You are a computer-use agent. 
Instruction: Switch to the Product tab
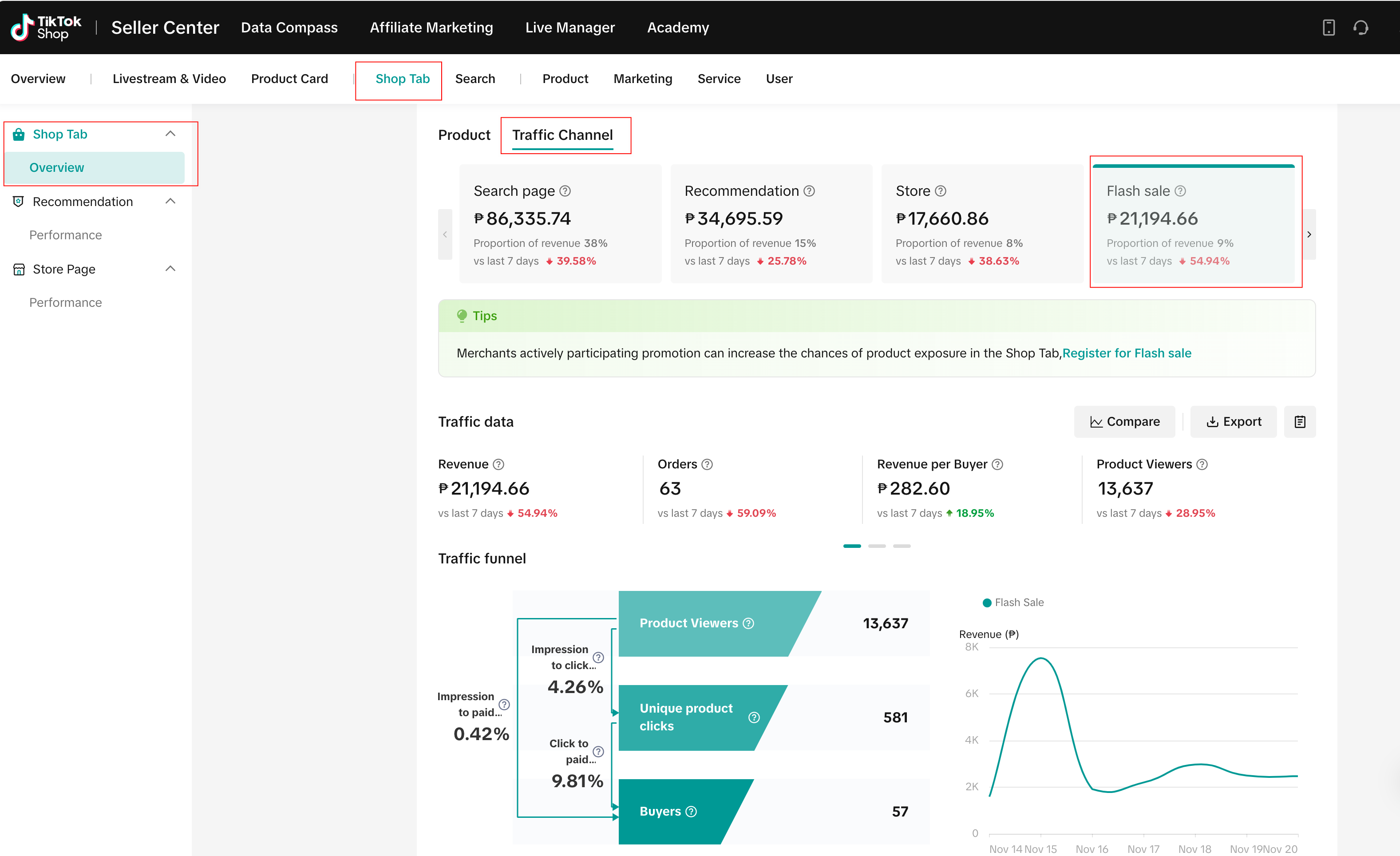click(464, 135)
